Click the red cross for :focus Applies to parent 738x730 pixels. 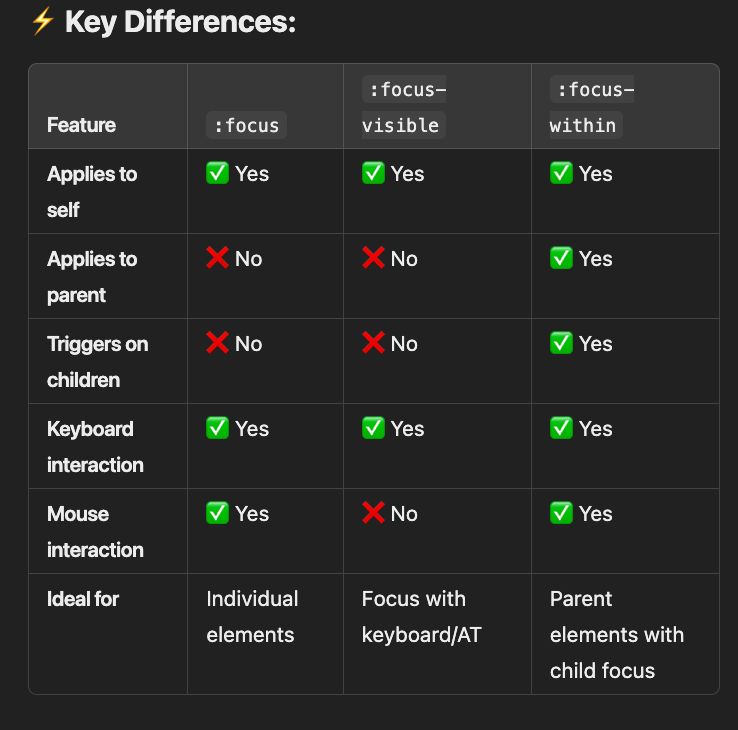tap(217, 258)
